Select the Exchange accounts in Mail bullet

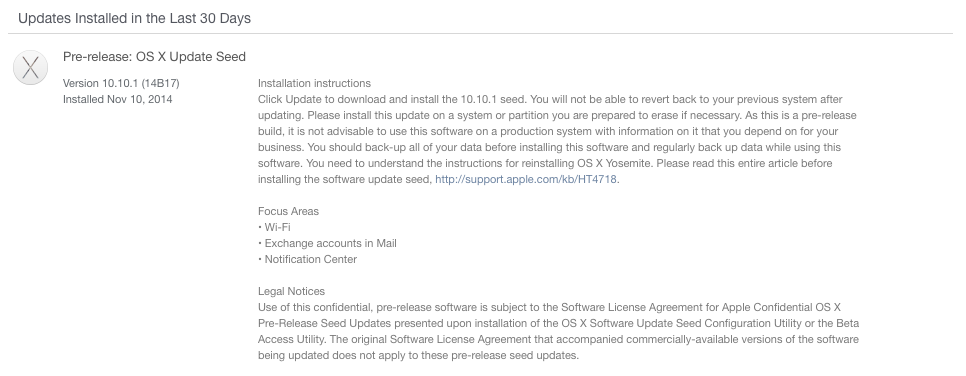327,243
